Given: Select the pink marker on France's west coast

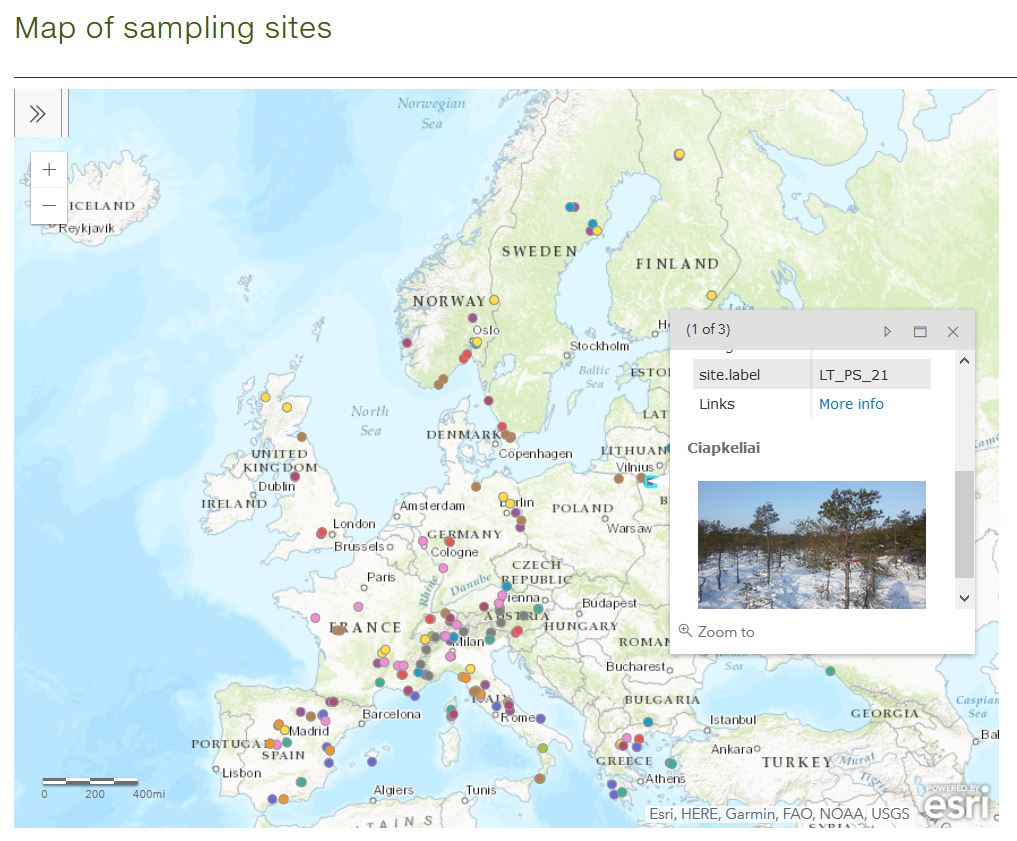Looking at the screenshot, I should click(315, 618).
